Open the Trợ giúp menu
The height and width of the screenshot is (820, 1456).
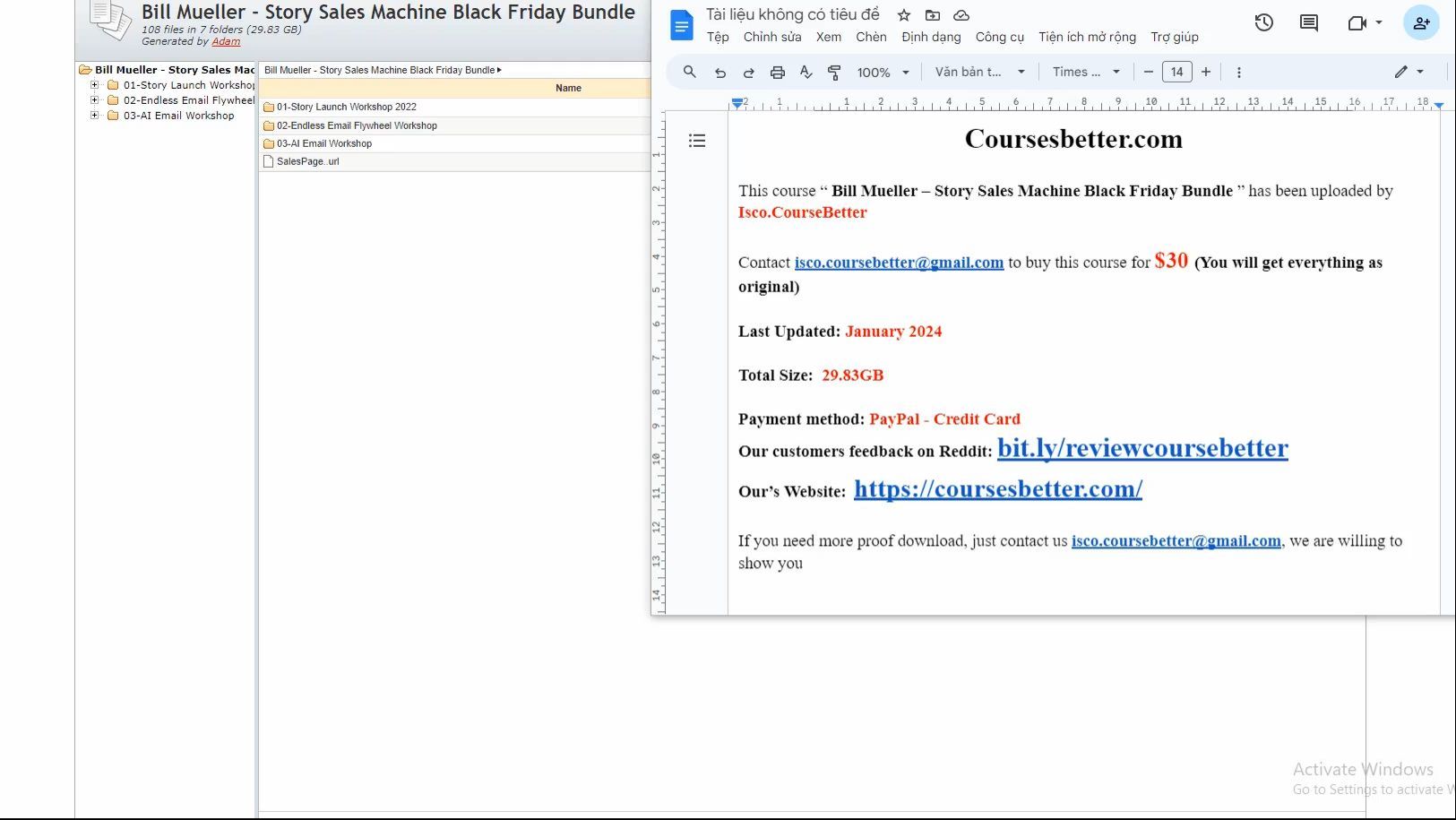click(1175, 37)
